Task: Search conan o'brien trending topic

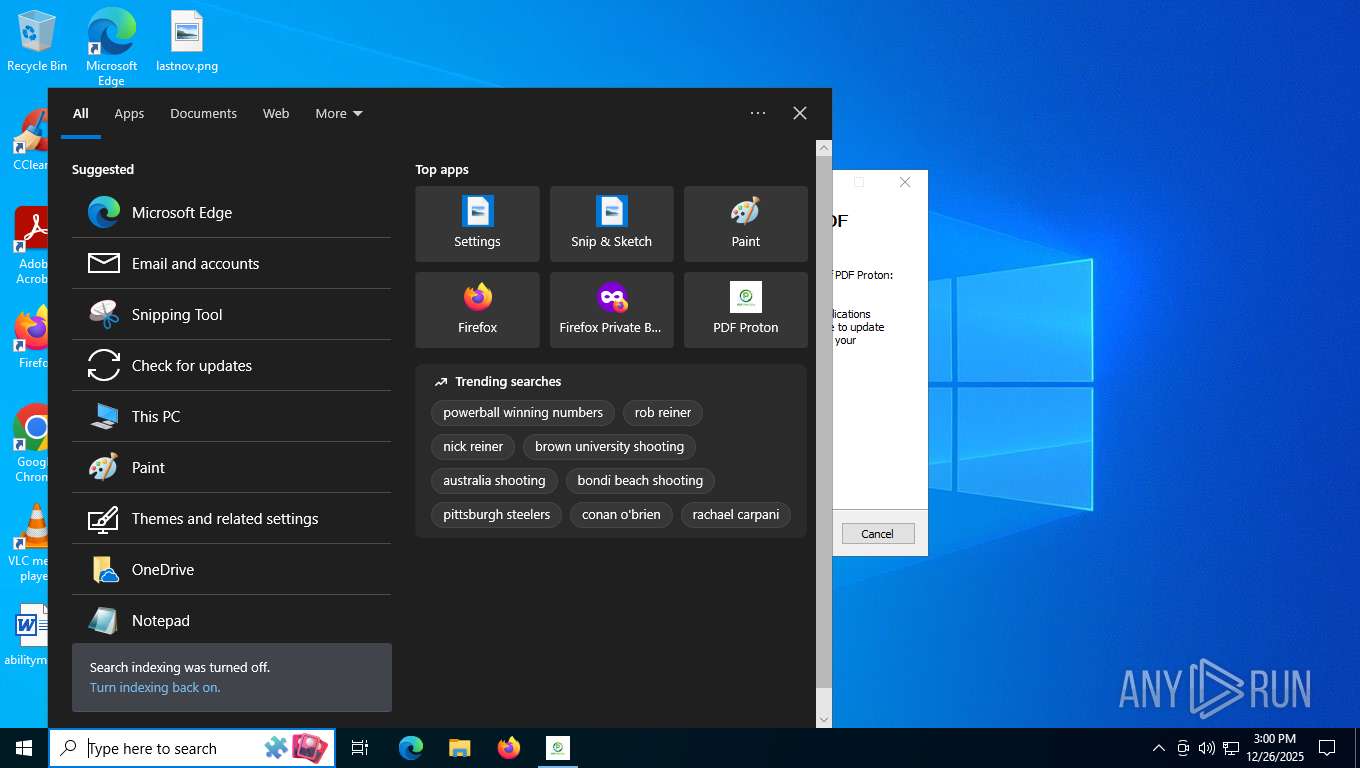Action: click(x=621, y=514)
